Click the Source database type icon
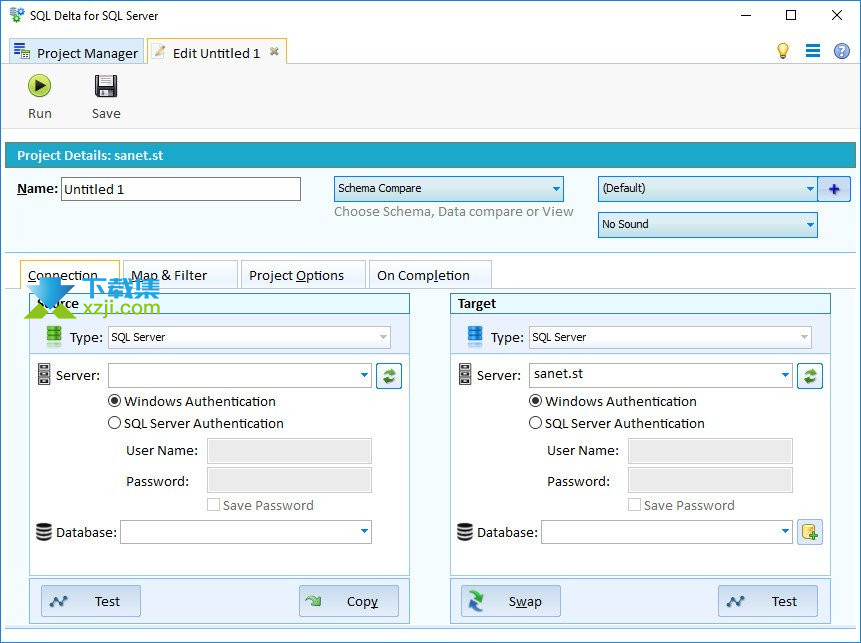 coord(54,337)
